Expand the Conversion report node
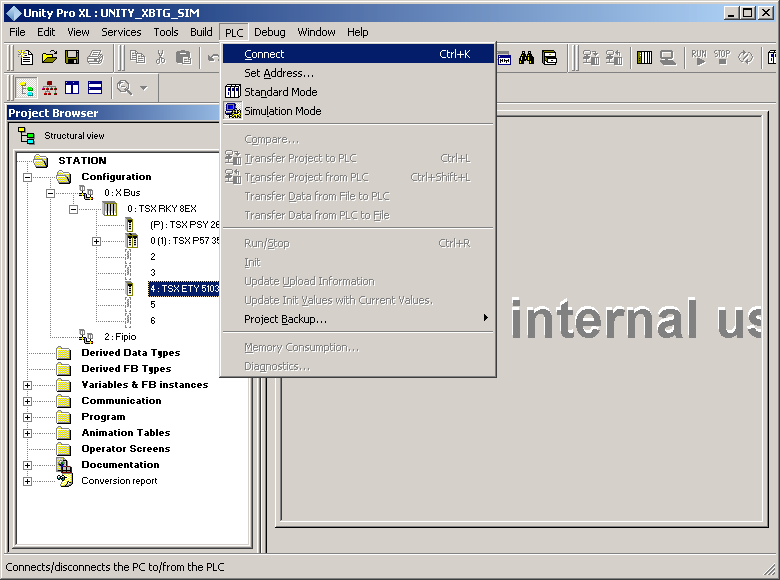Viewport: 780px width, 580px height. (27, 481)
